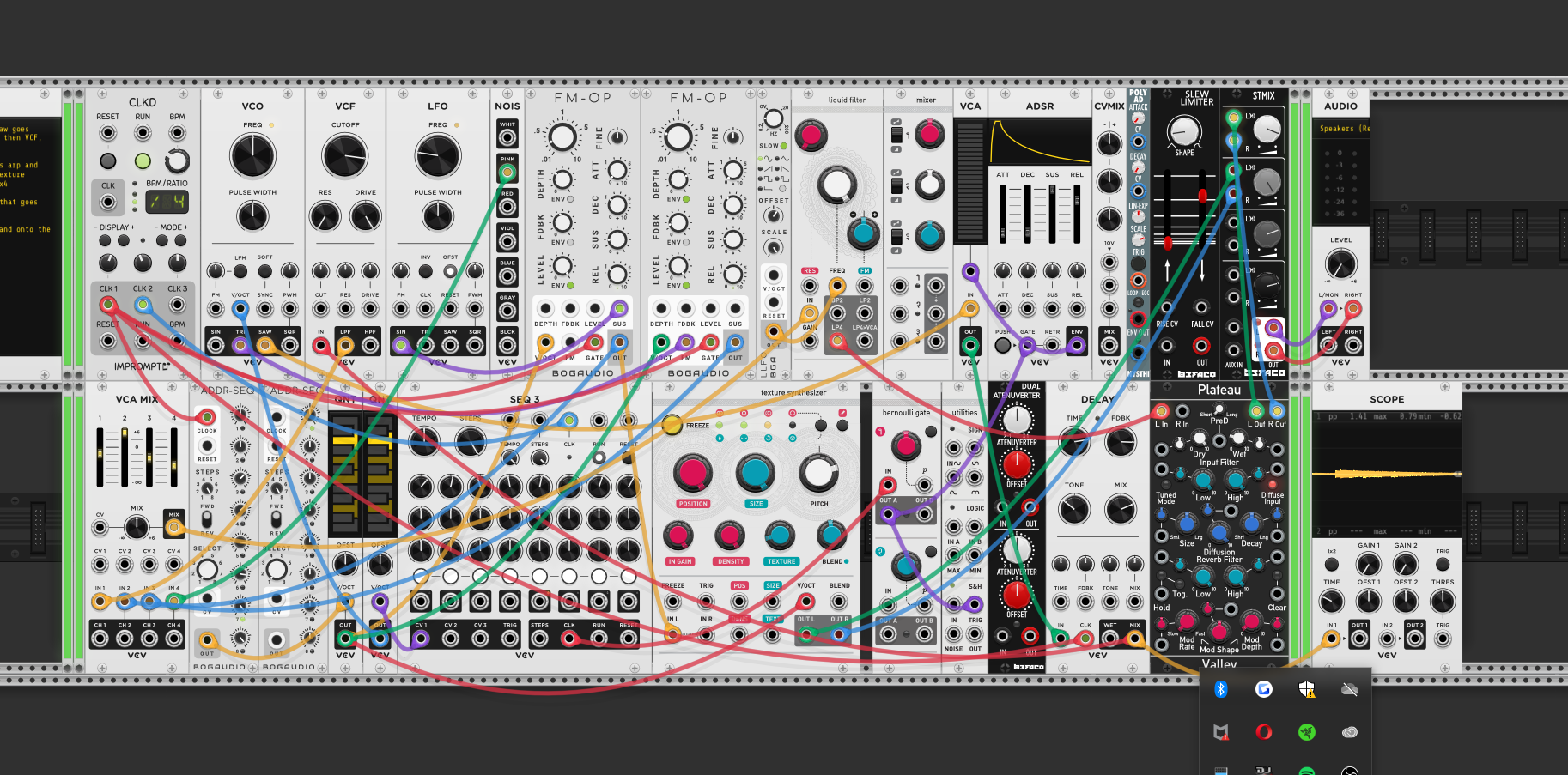
Task: Click the SCOPE THRES knob
Action: click(1443, 602)
